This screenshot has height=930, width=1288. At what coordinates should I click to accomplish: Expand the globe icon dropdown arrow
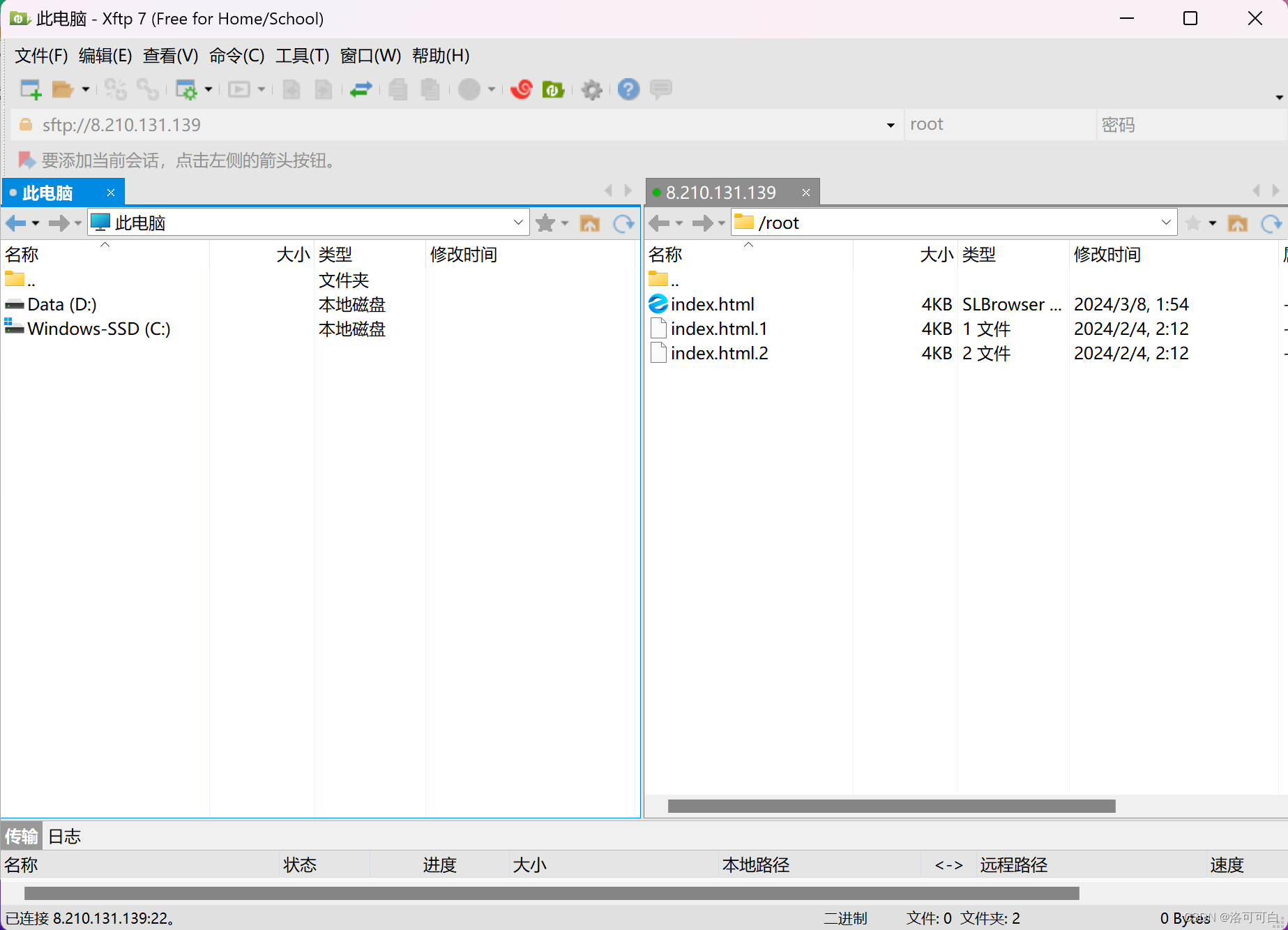[492, 89]
